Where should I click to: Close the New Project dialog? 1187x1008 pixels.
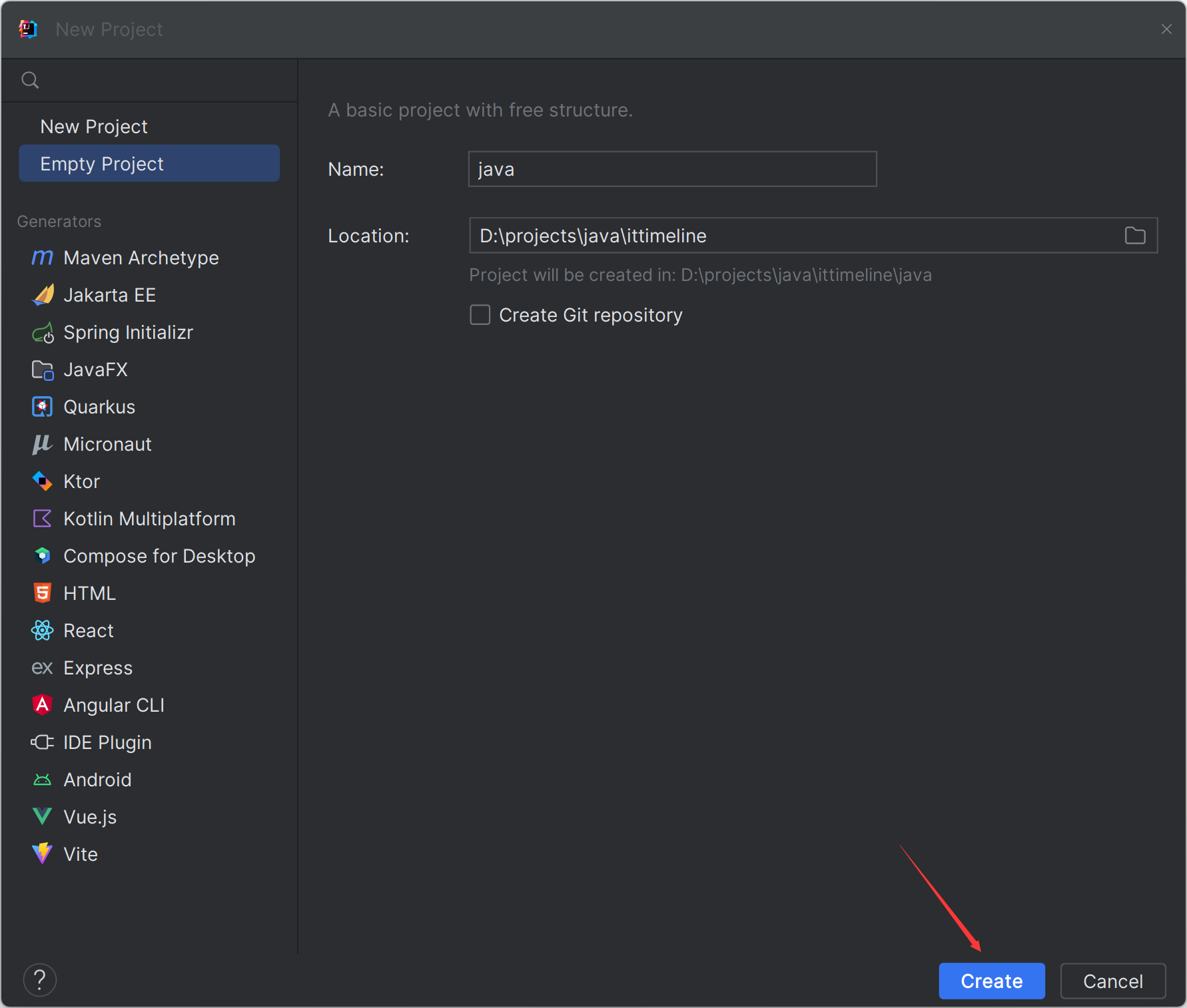tap(1166, 29)
